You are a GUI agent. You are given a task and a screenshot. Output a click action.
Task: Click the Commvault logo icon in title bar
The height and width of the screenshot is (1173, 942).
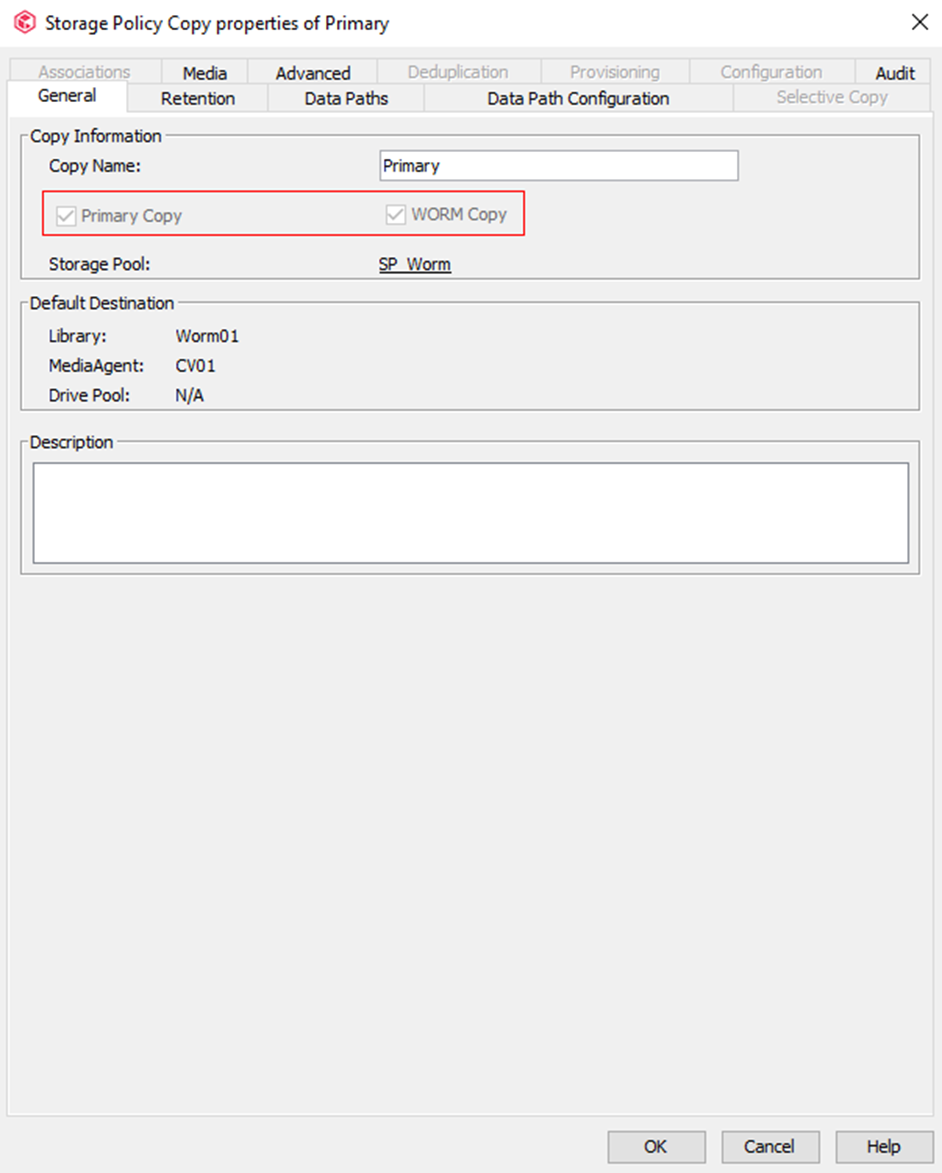[24, 22]
